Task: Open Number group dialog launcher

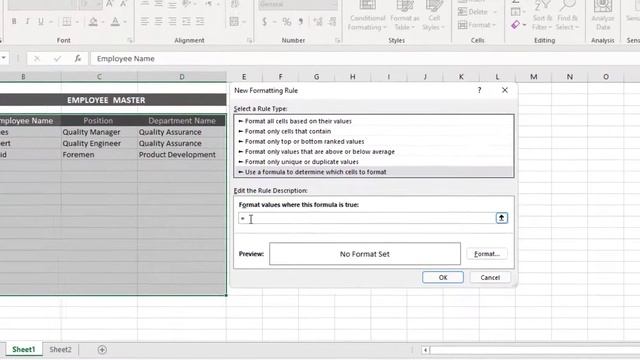Action: pyautogui.click(x=338, y=40)
